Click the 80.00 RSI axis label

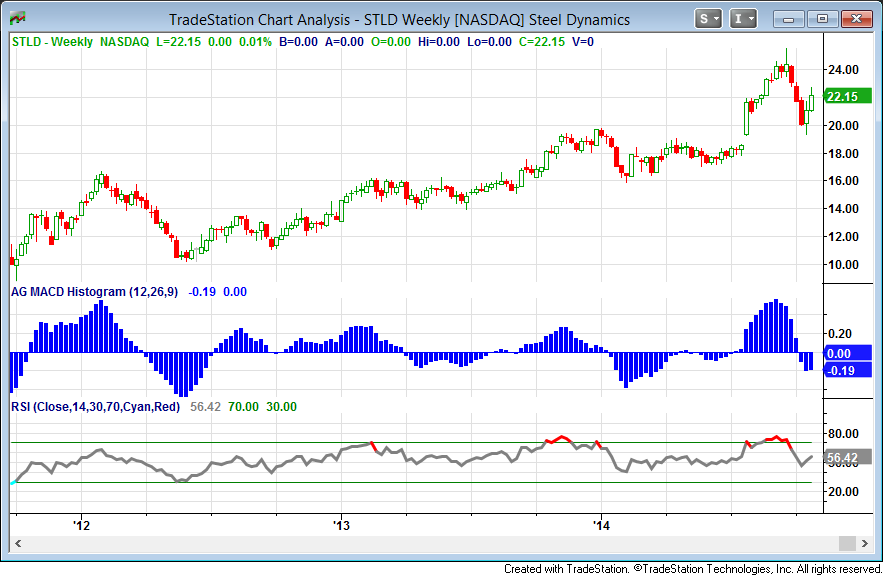point(843,434)
